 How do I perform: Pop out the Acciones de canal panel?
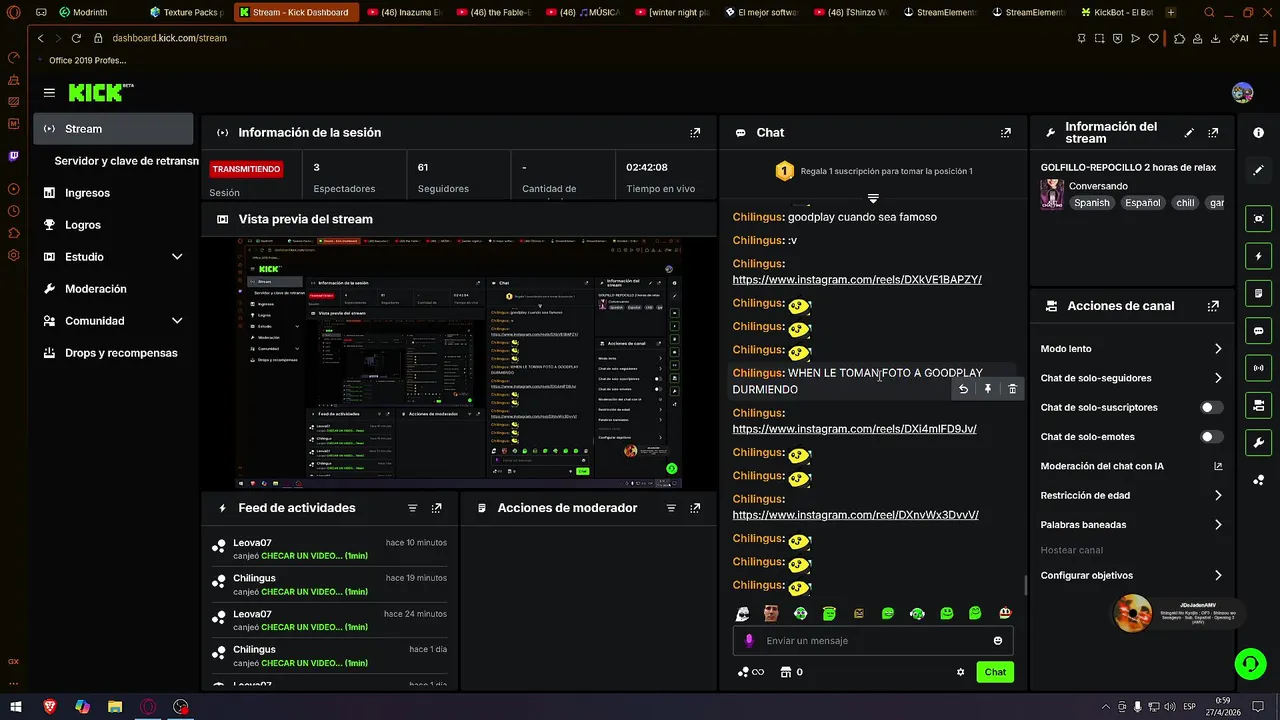(x=1213, y=306)
